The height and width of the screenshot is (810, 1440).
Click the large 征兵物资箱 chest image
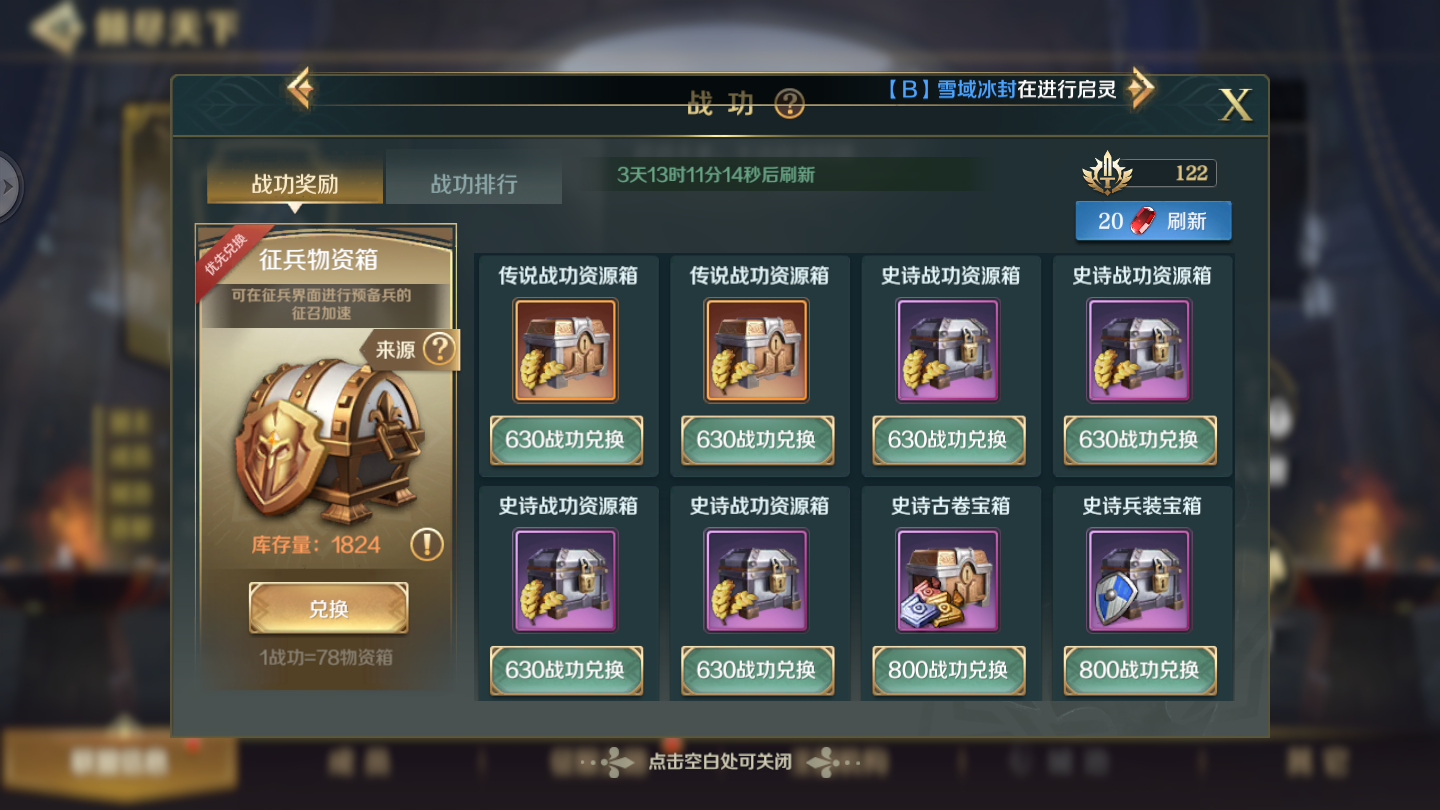(328, 440)
